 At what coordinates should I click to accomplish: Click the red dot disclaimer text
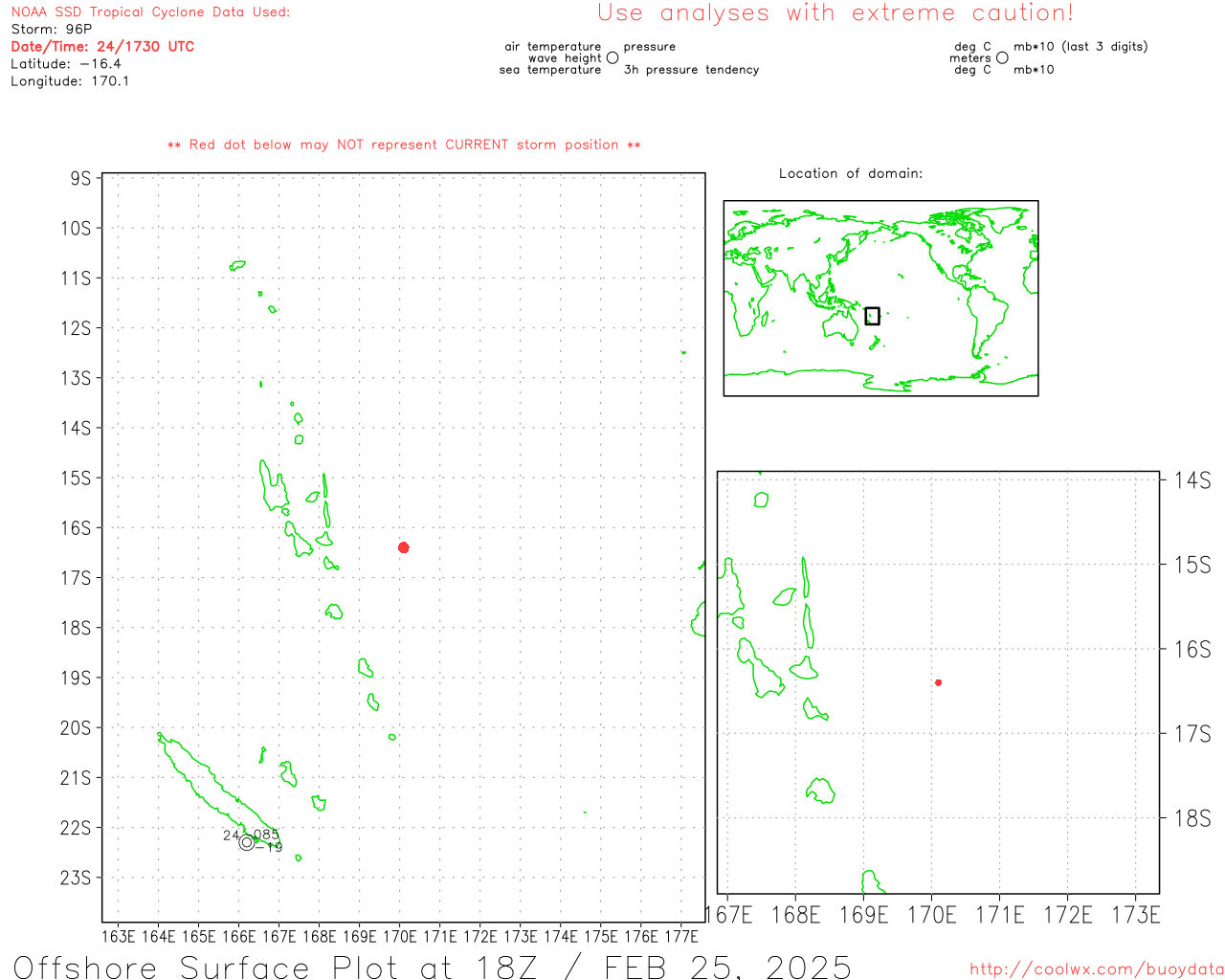(404, 145)
